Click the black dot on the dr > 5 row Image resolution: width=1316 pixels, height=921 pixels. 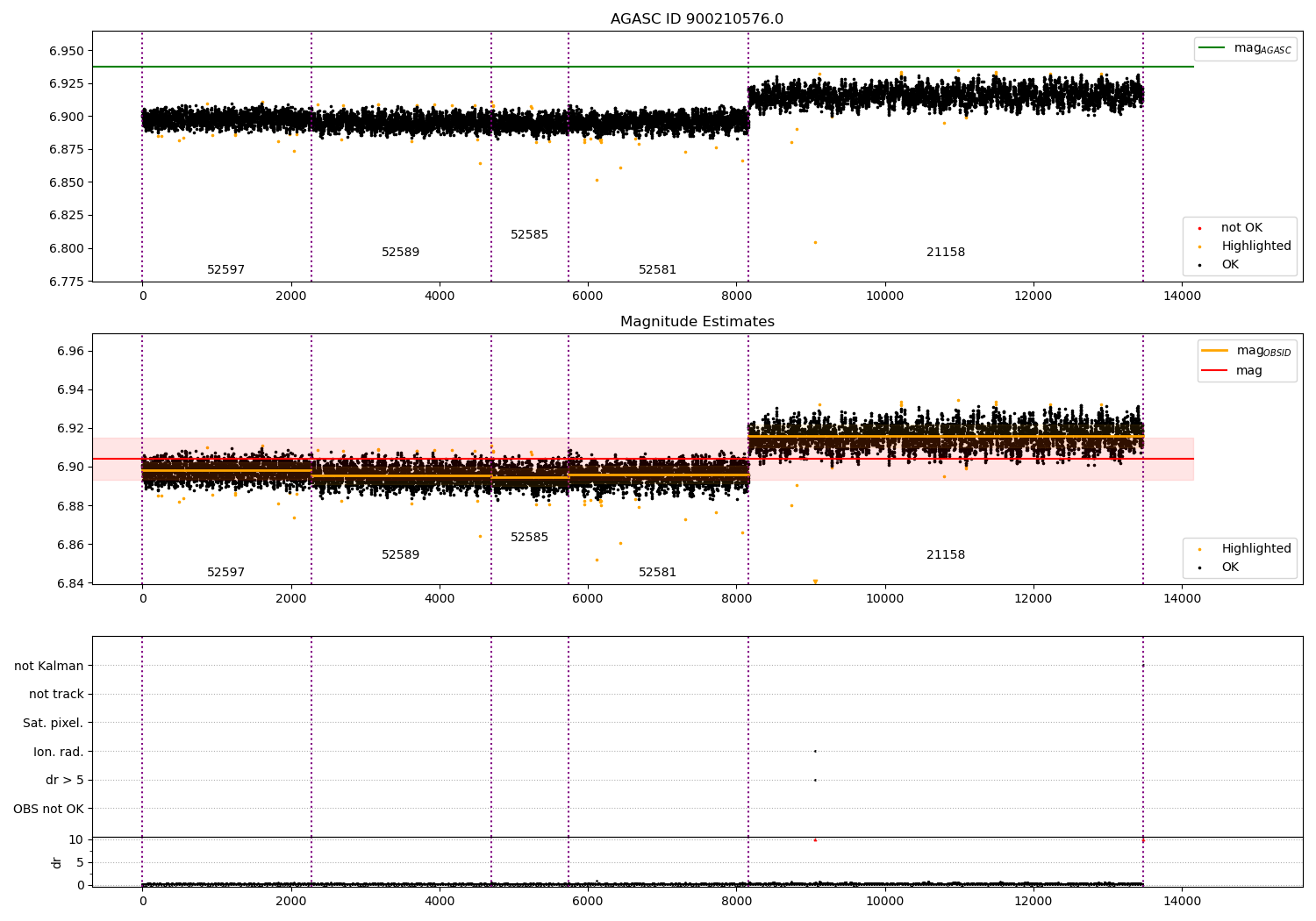pos(815,780)
